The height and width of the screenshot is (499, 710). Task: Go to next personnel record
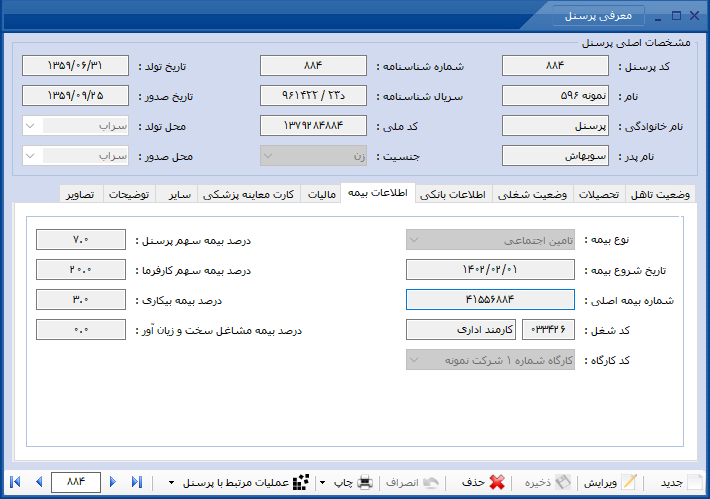tap(113, 482)
